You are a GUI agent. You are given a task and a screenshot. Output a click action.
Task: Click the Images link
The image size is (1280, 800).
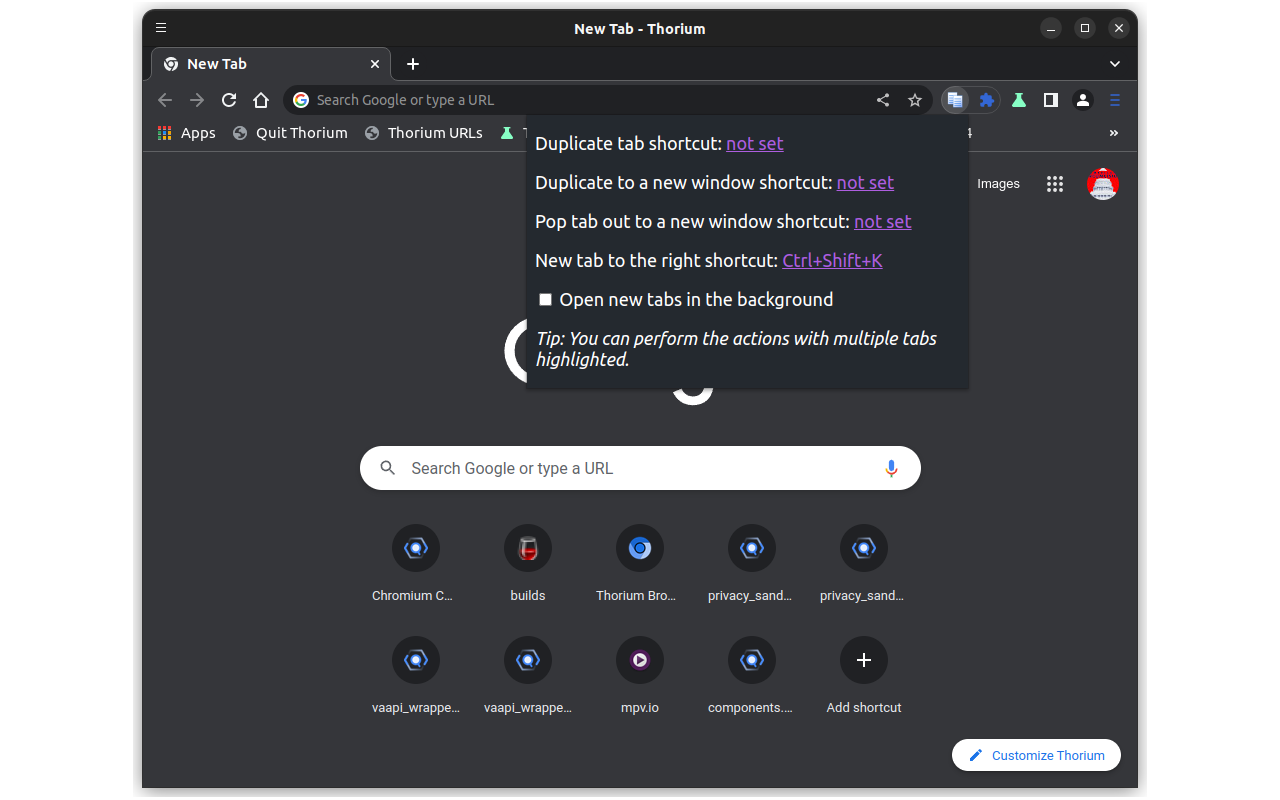998,184
